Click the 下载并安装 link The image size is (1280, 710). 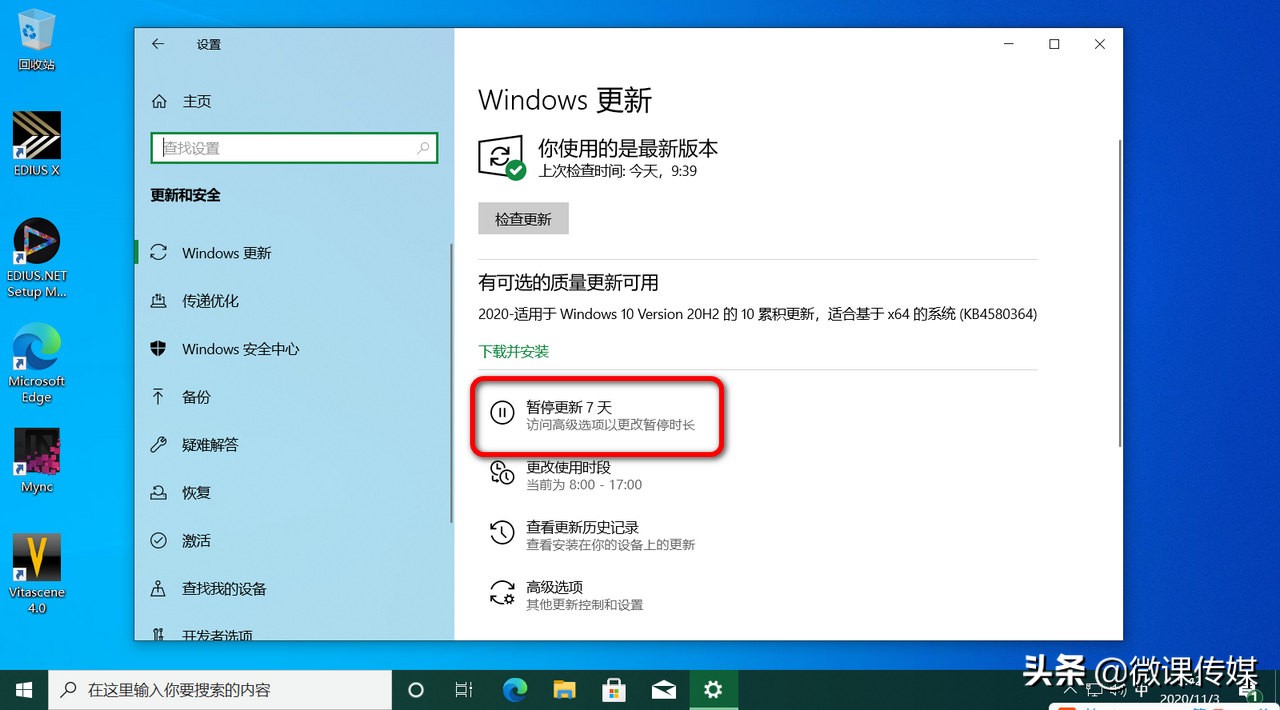[x=513, y=351]
